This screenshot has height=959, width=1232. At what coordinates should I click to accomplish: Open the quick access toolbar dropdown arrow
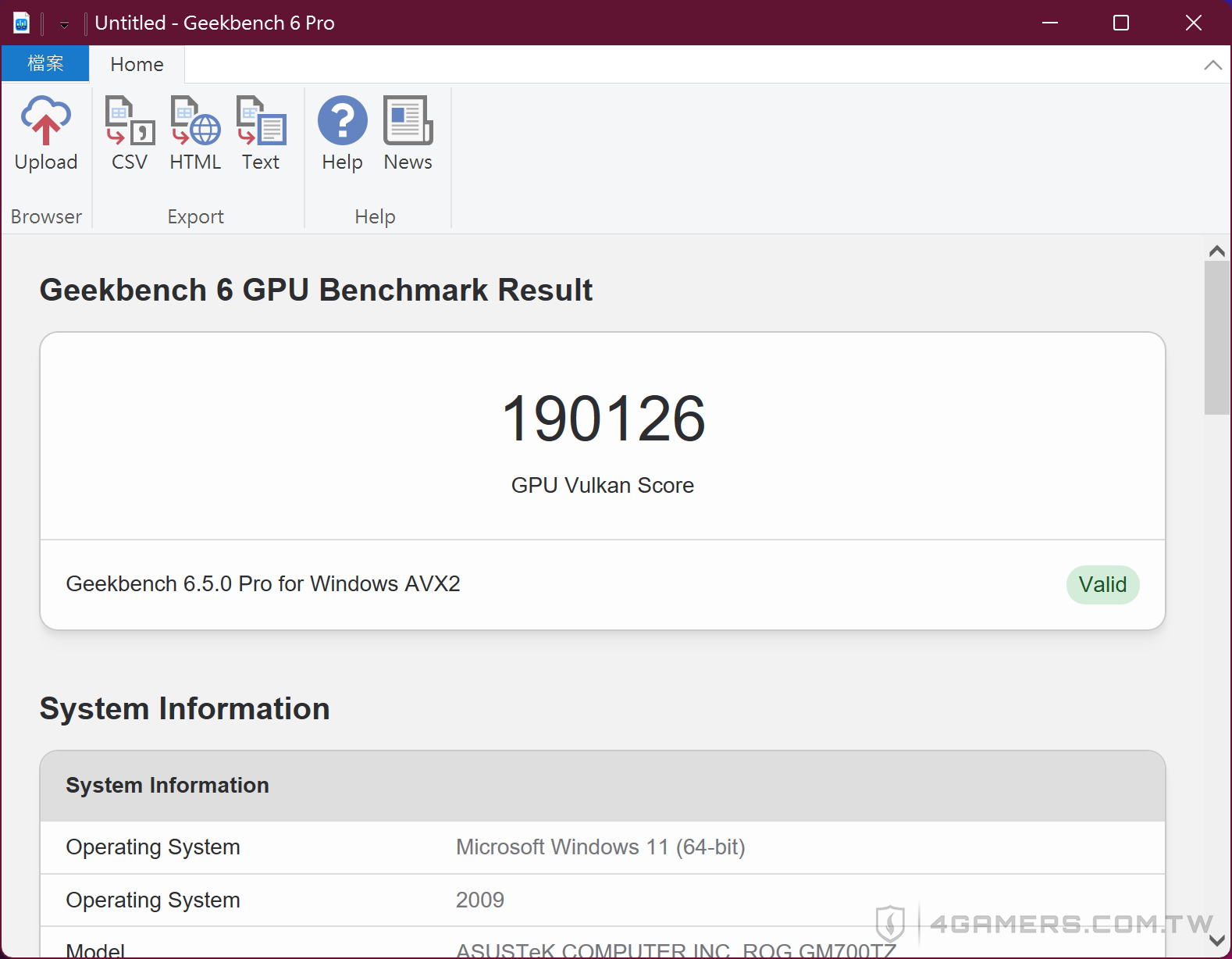pos(64,25)
